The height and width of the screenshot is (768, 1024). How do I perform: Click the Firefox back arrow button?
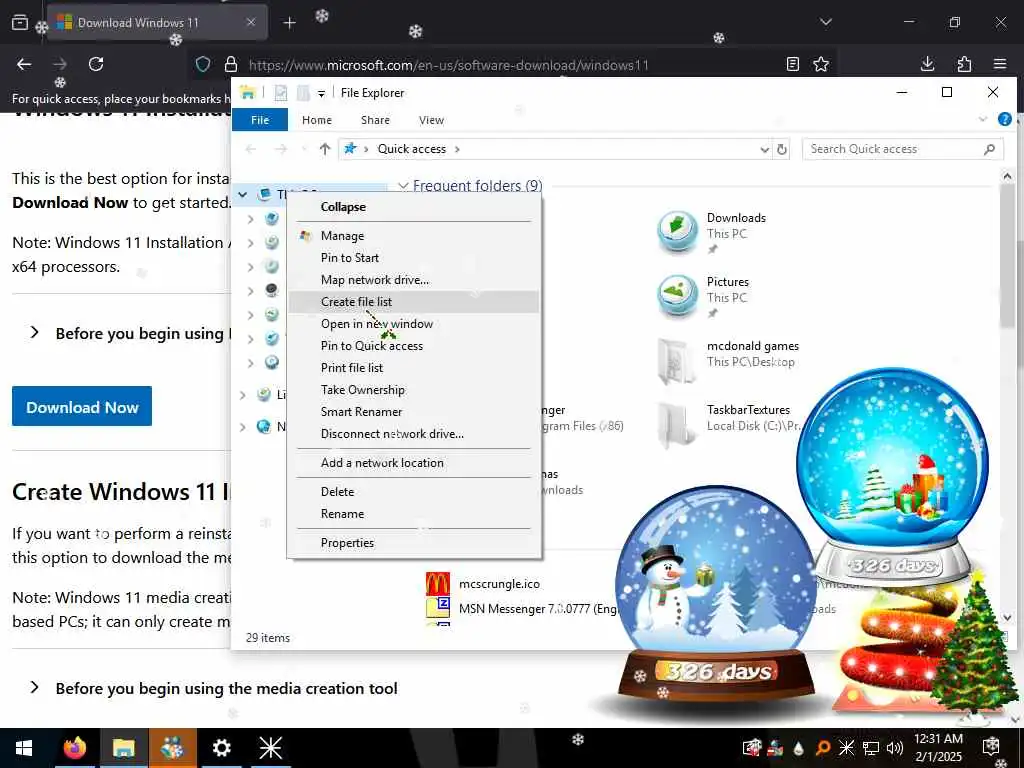click(x=24, y=64)
